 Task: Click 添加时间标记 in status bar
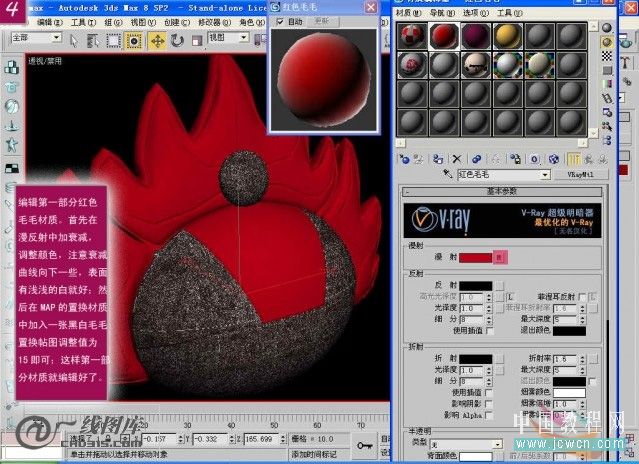[x=313, y=454]
